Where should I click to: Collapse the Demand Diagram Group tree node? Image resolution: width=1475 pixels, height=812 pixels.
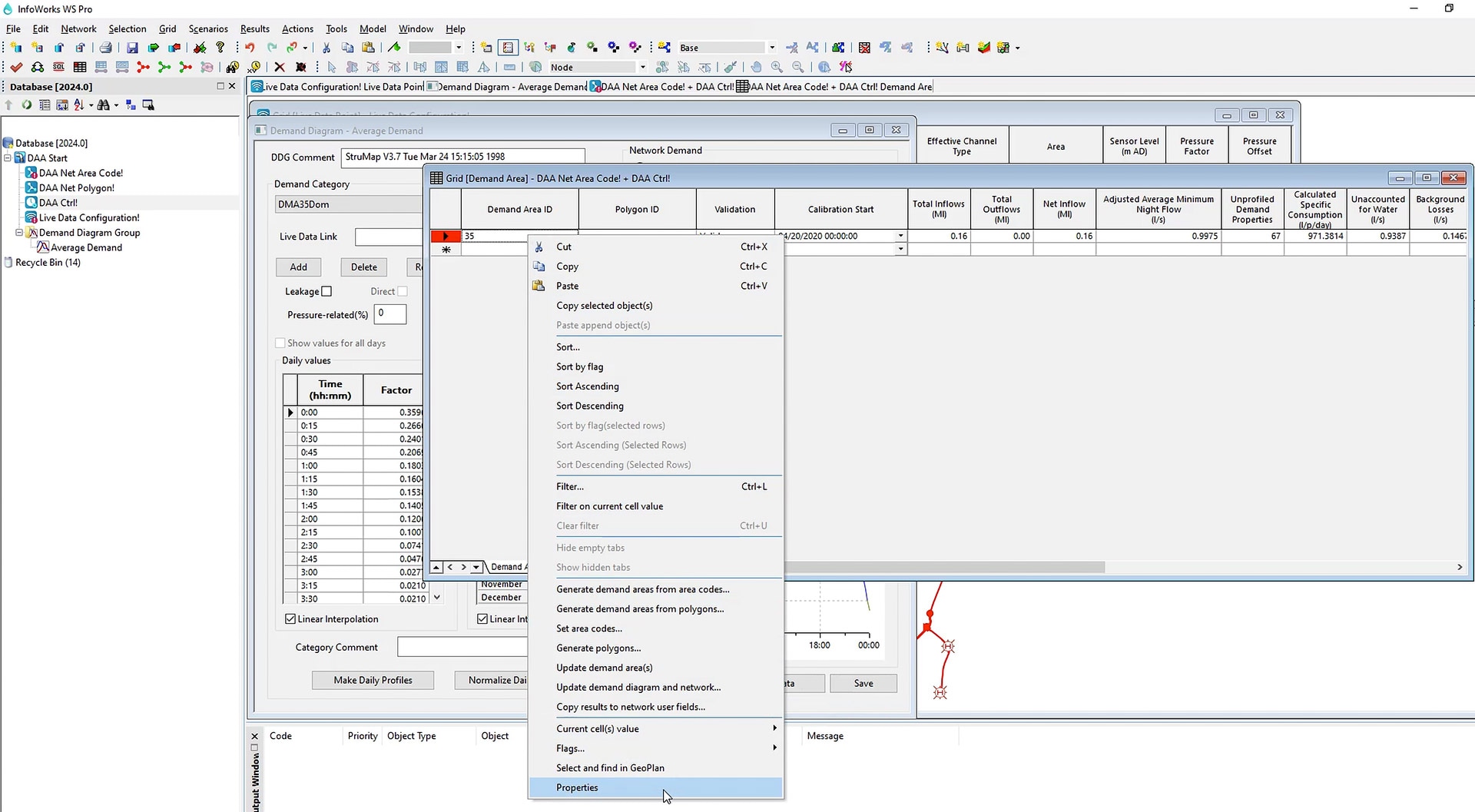(x=19, y=233)
